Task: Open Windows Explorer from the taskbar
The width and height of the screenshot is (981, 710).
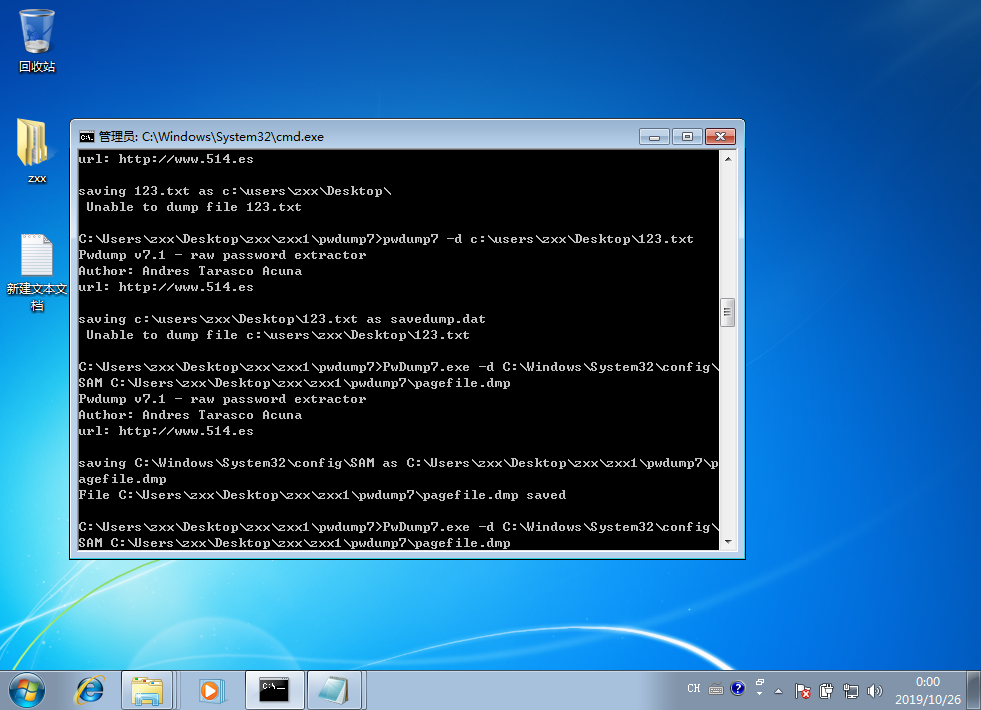Action: pos(147,689)
